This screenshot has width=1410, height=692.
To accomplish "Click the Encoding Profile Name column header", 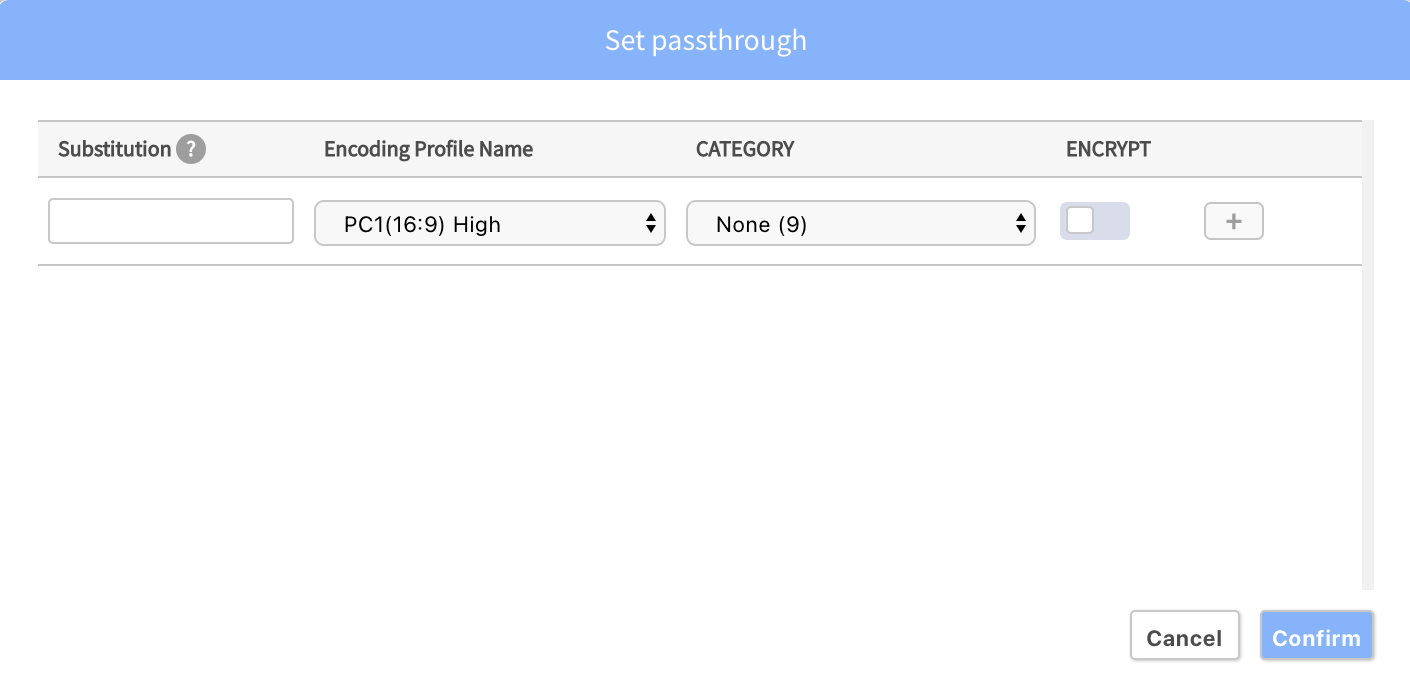I will point(428,149).
